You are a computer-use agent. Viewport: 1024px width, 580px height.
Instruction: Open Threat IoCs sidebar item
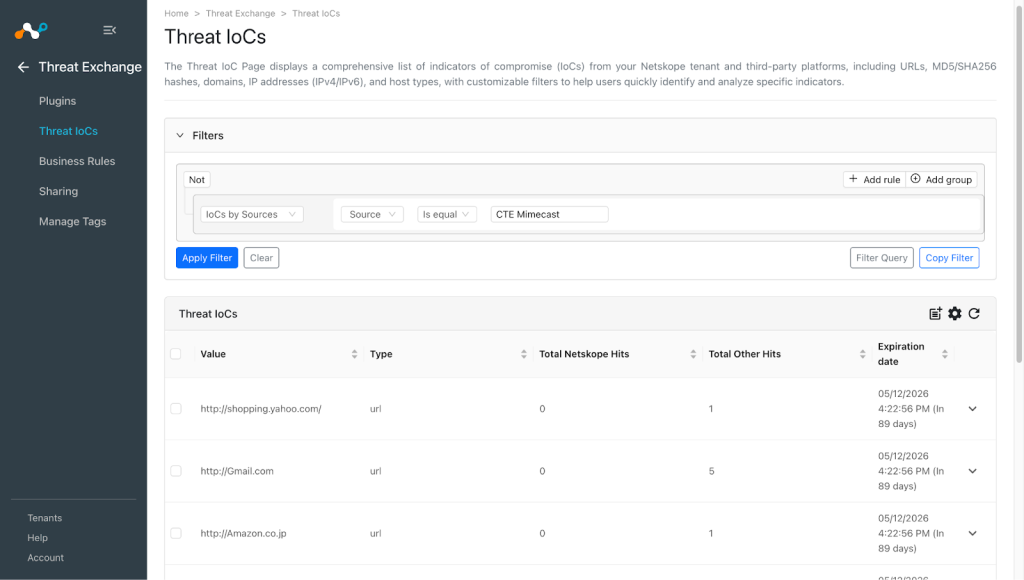pos(68,131)
